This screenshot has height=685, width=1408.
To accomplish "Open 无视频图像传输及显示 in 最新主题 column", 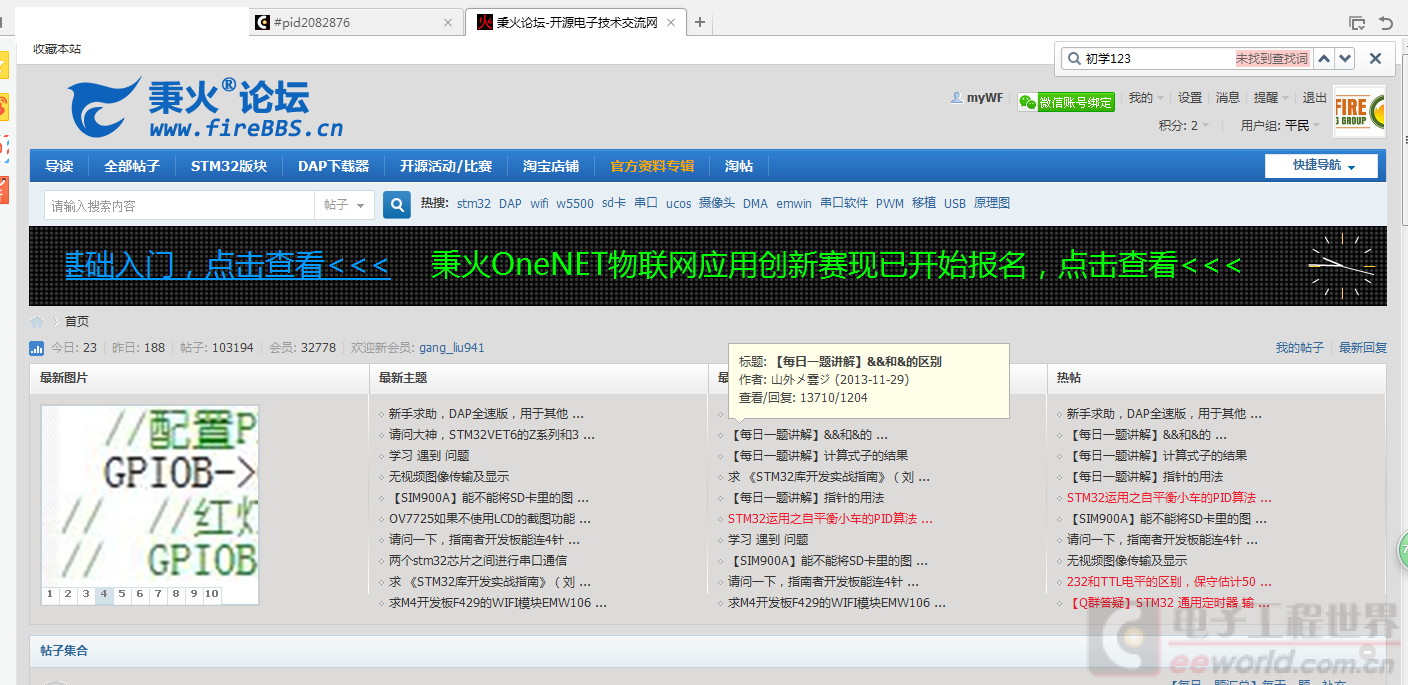I will click(449, 477).
